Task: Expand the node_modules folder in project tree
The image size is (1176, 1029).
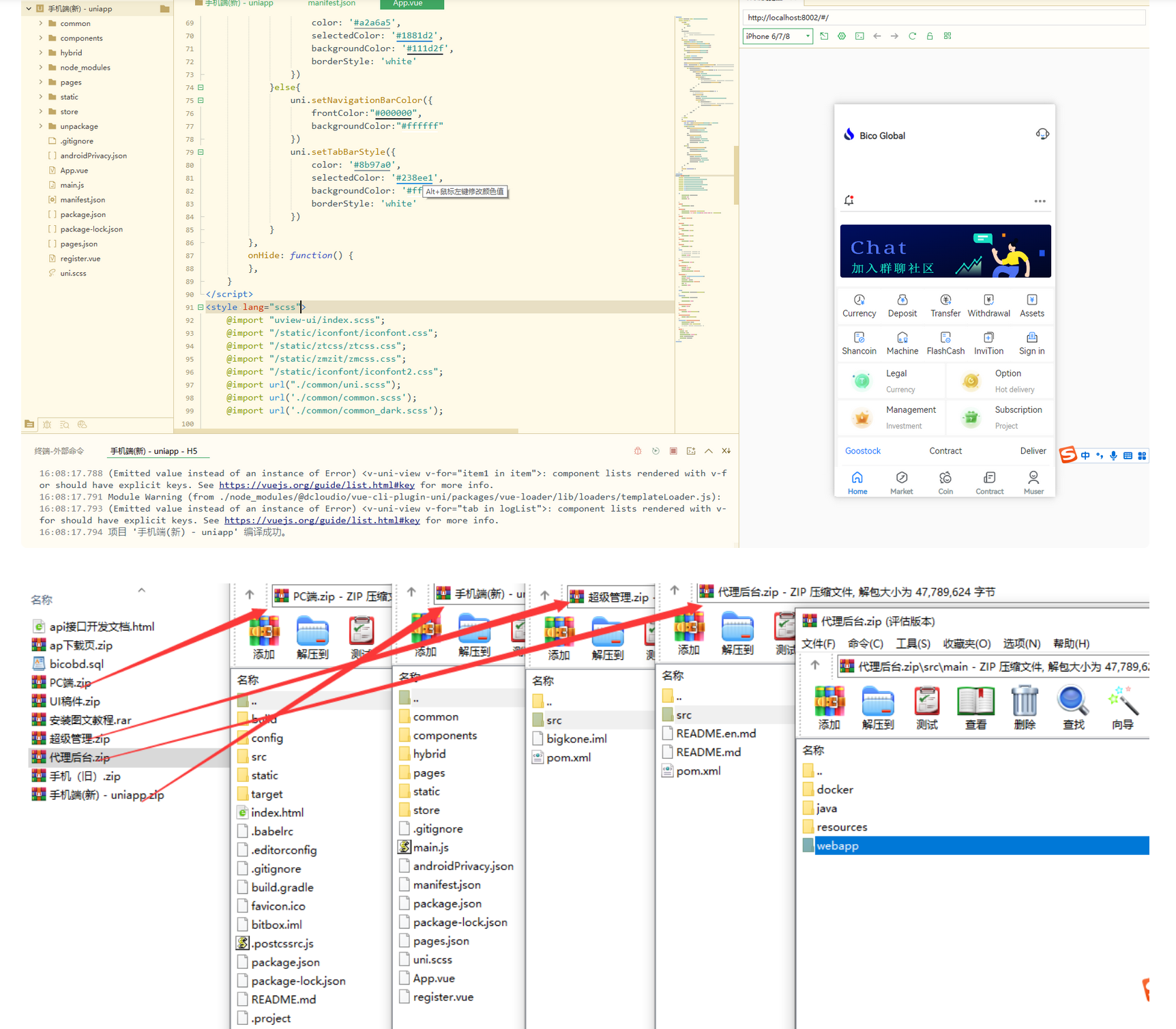Action: click(x=41, y=68)
